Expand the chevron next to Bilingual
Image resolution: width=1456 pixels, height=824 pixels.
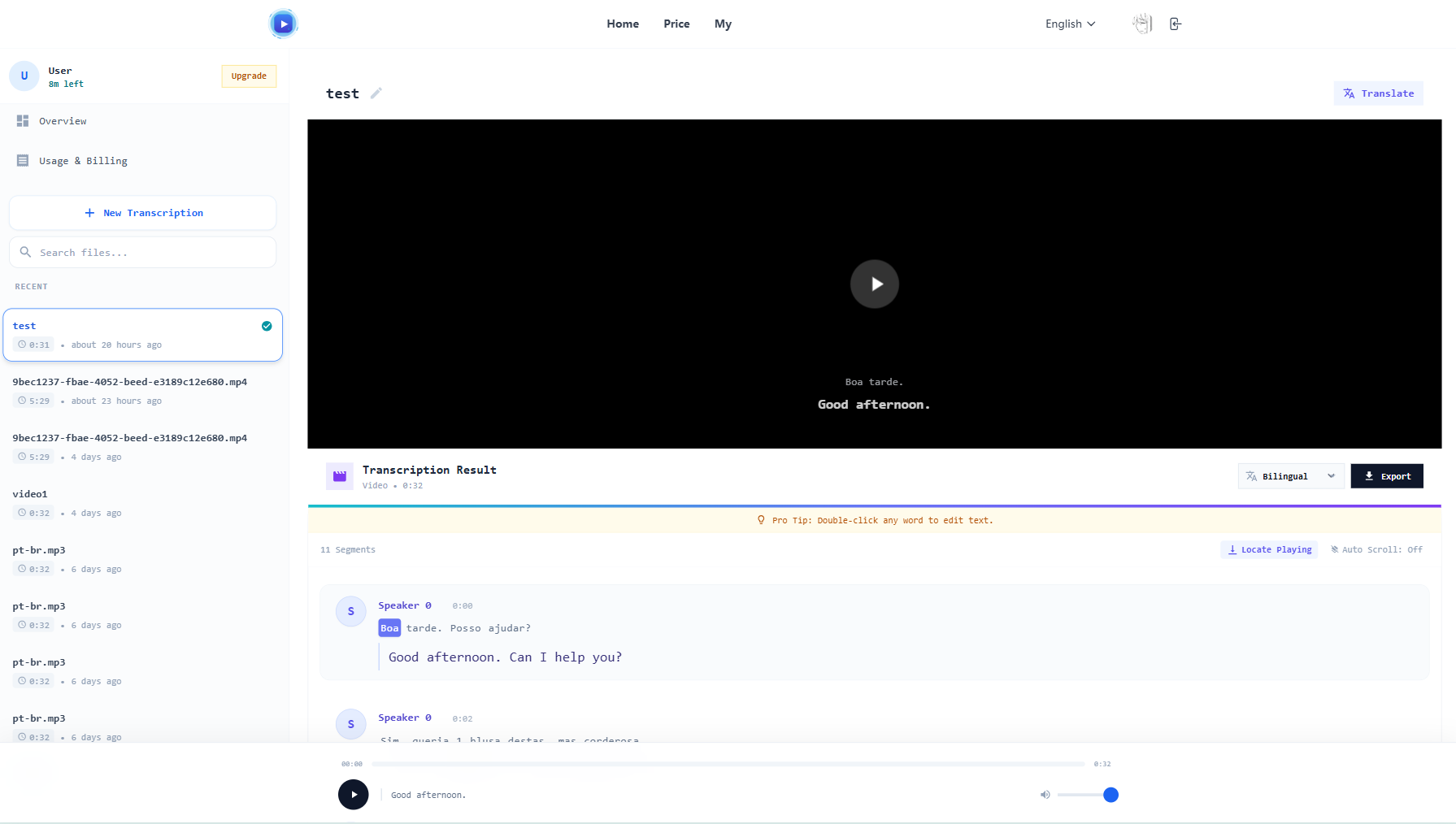tap(1331, 475)
